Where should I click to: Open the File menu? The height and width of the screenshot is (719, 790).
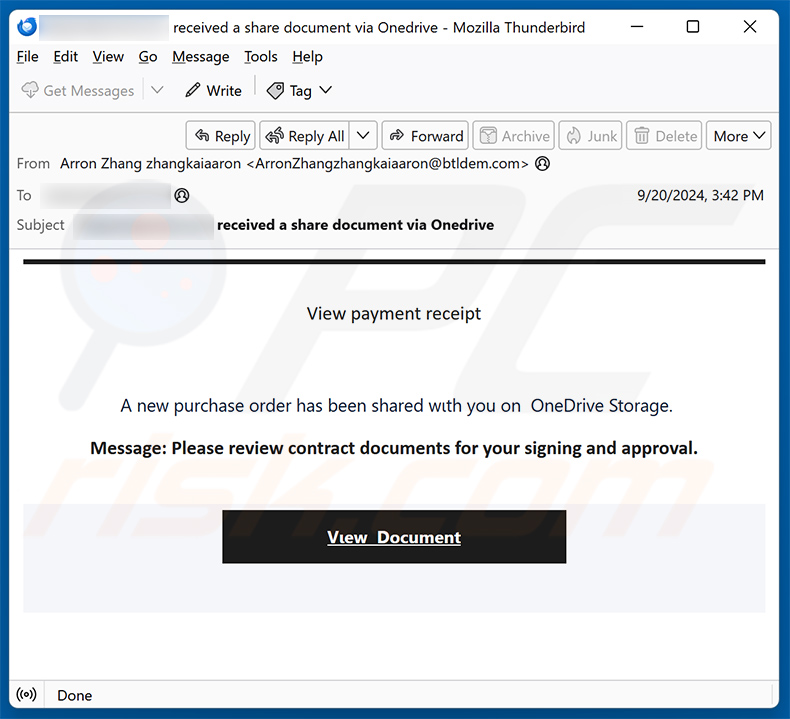click(27, 56)
